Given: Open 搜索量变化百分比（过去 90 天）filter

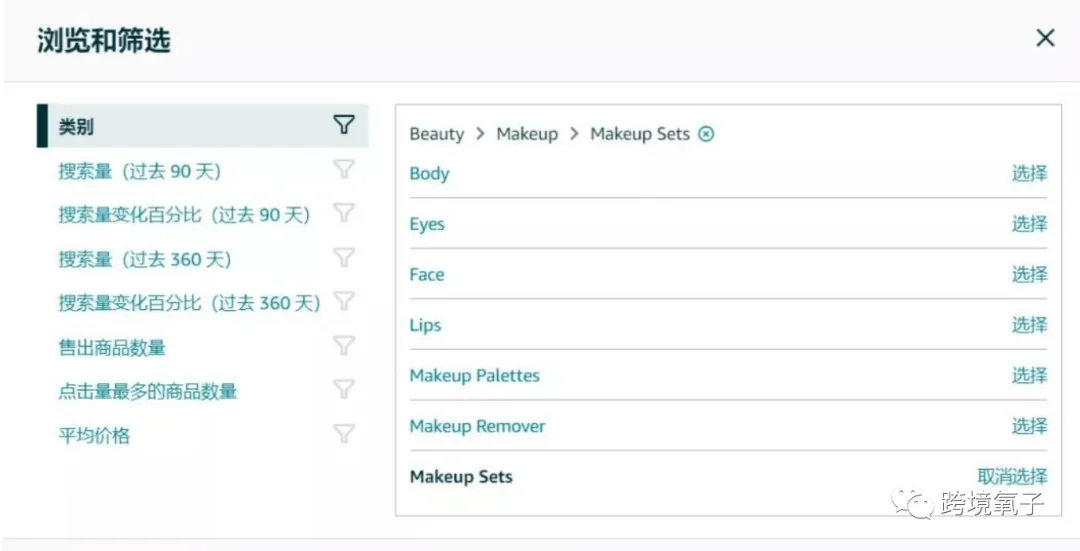Looking at the screenshot, I should [x=184, y=215].
